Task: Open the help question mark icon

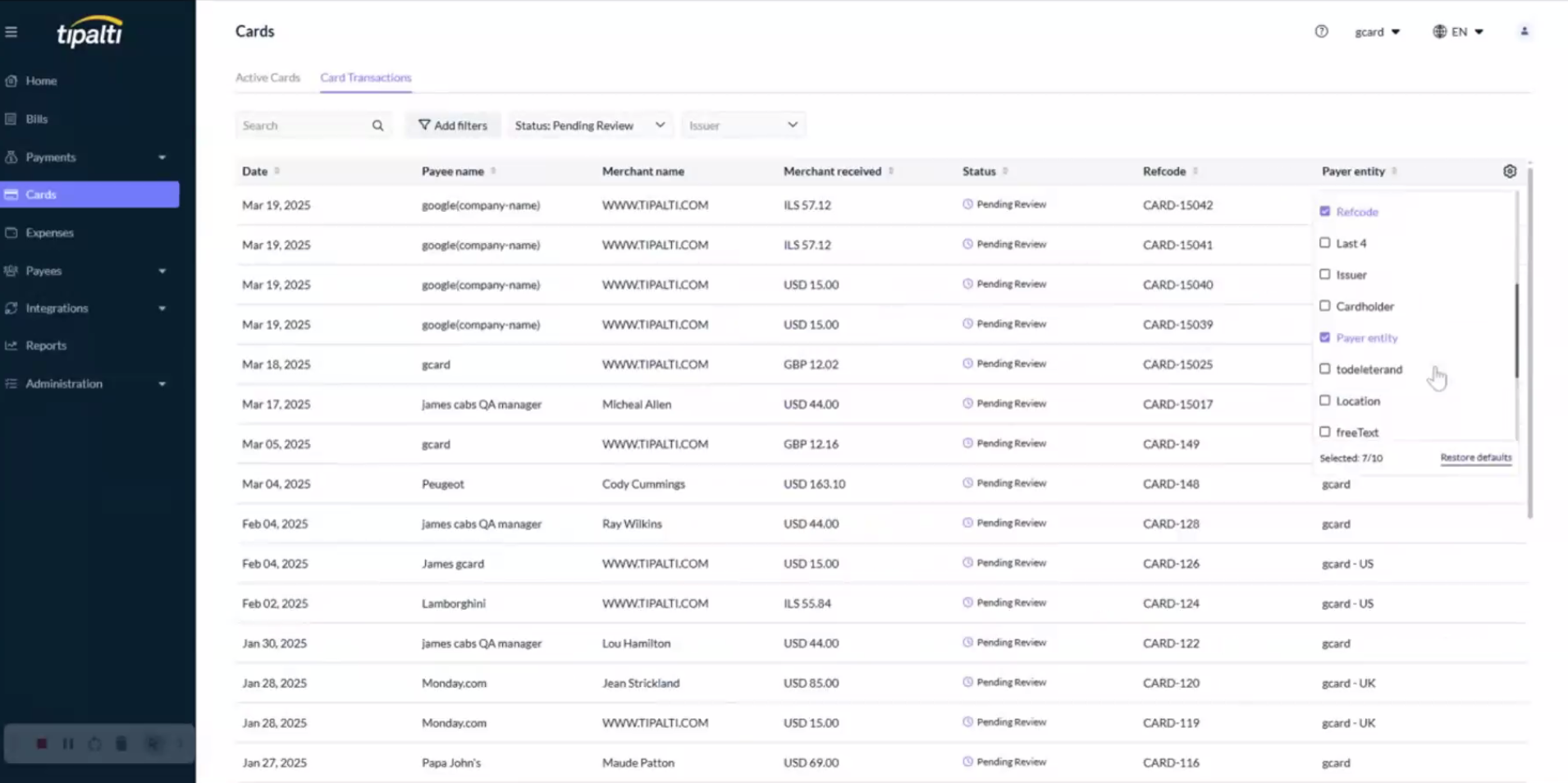Action: pyautogui.click(x=1321, y=31)
